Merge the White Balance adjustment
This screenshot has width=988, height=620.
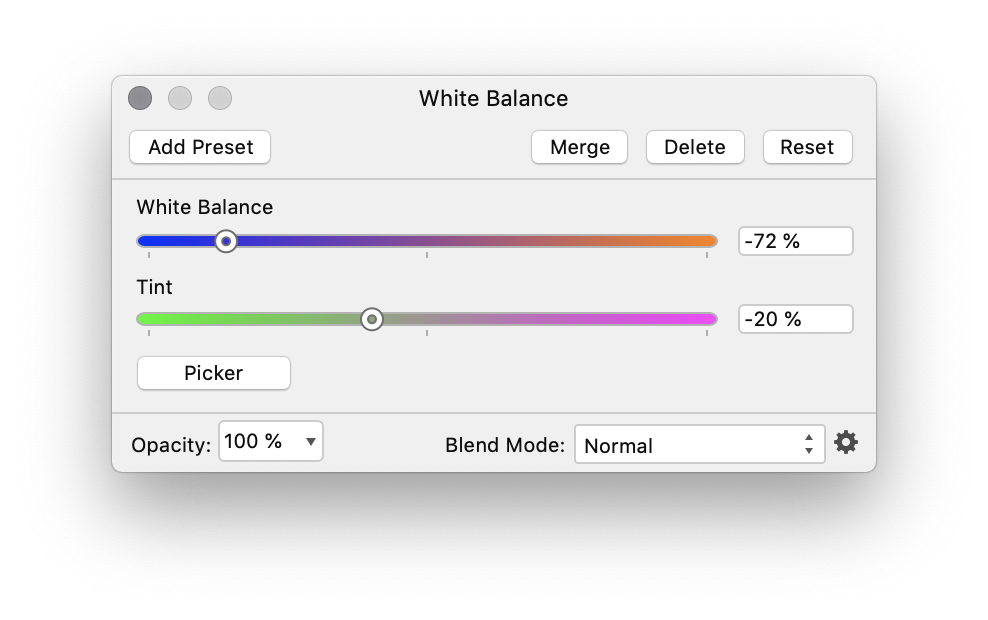click(x=579, y=147)
